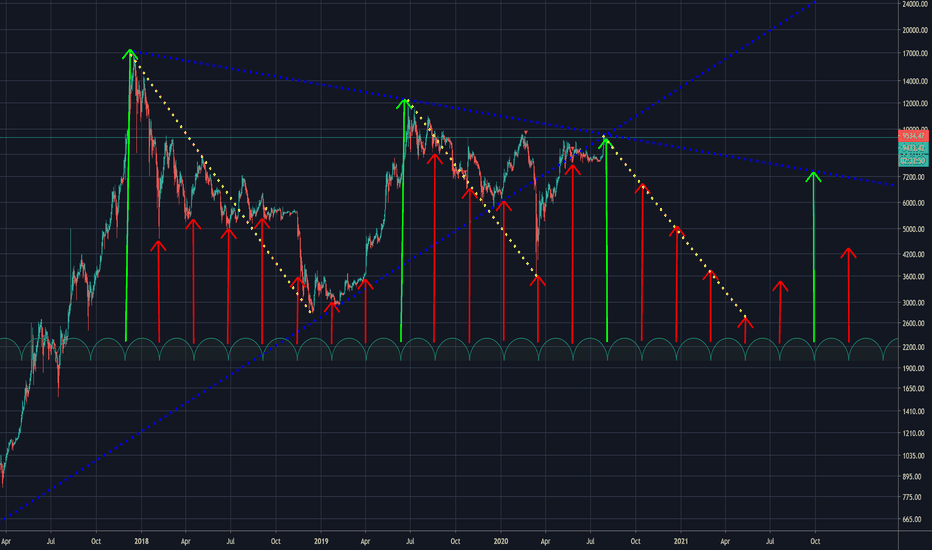
Task: Click the 1035.00 price axis label
Action: [x=916, y=456]
